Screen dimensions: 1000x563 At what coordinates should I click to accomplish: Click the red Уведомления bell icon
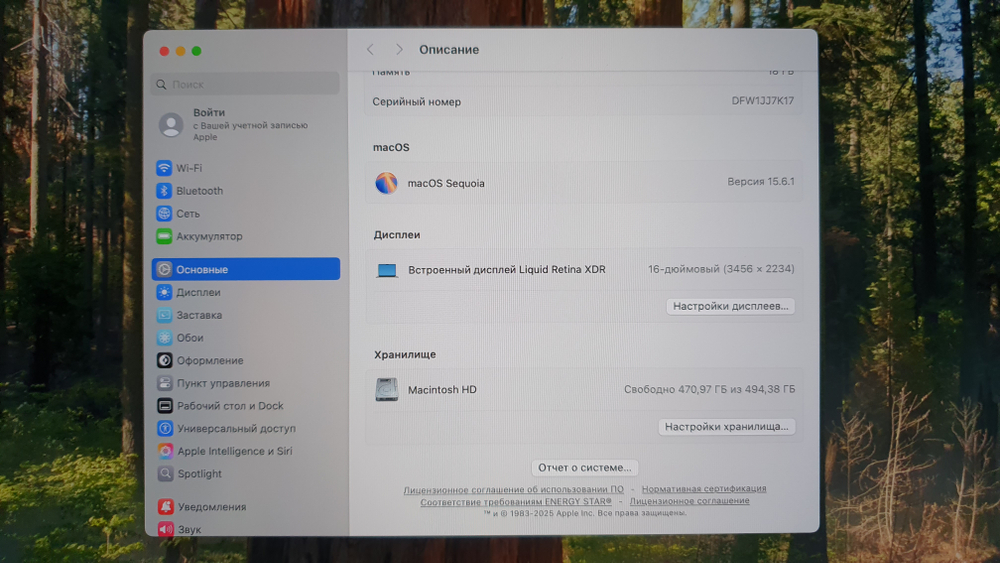(x=166, y=507)
